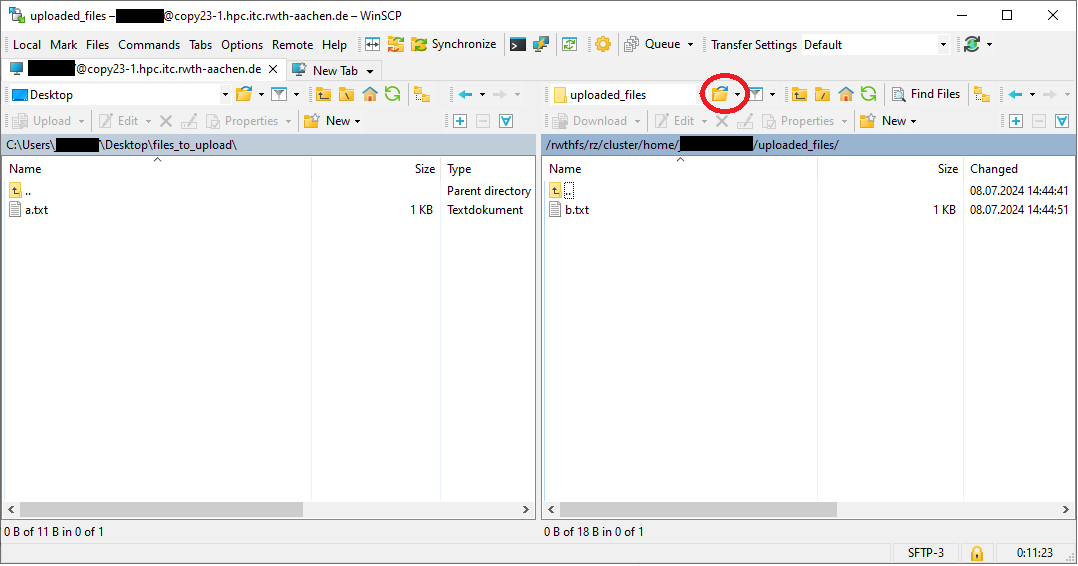Click the Find Files button
Image resolution: width=1078 pixels, height=566 pixels.
tap(926, 94)
